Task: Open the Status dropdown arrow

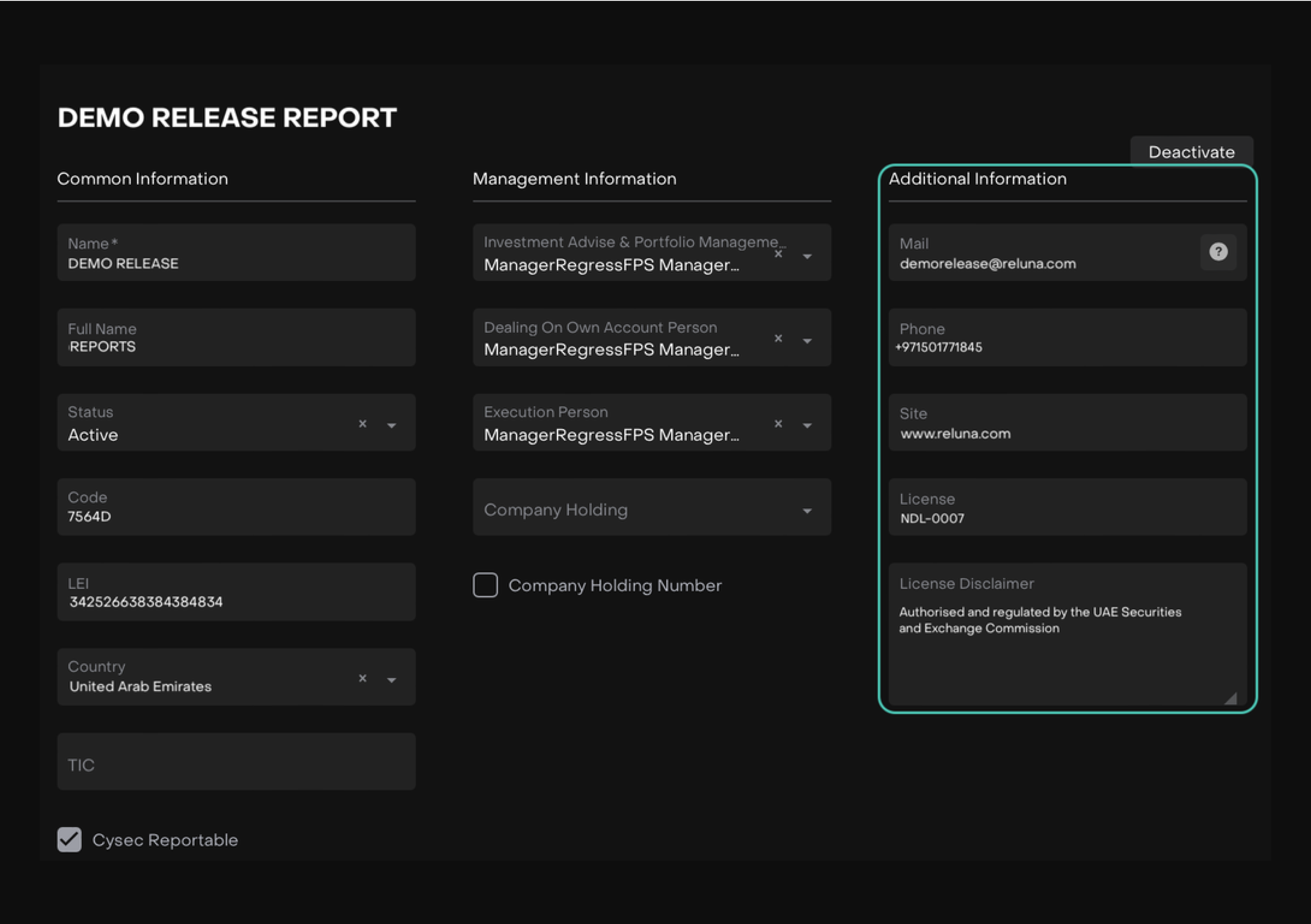Action: 392,425
